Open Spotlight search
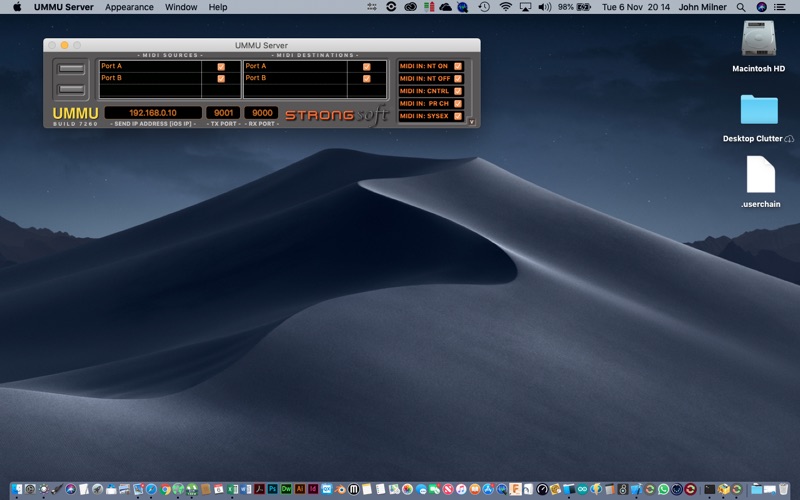This screenshot has width=800, height=500. click(x=741, y=7)
